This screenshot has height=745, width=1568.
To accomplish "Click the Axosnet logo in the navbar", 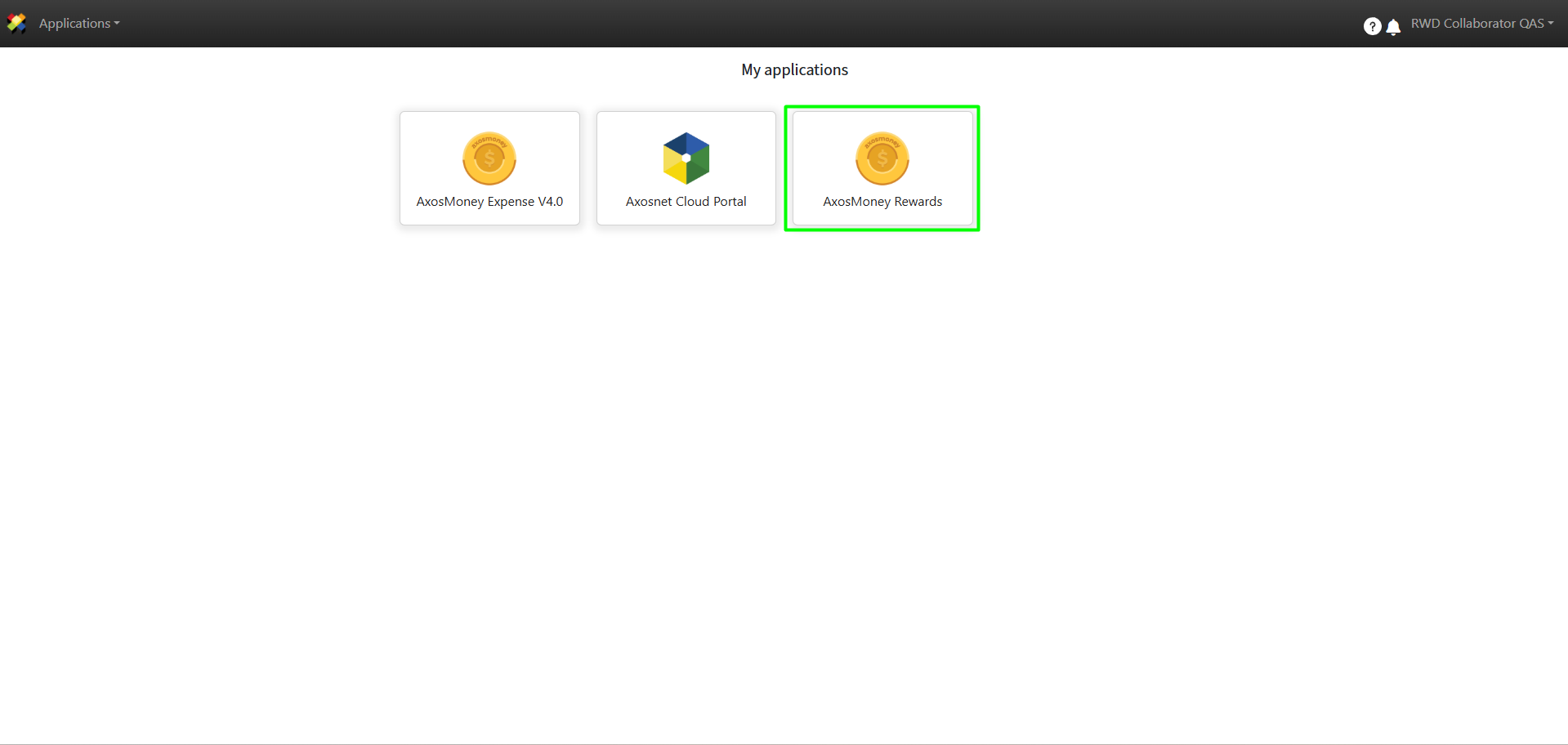I will click(16, 24).
